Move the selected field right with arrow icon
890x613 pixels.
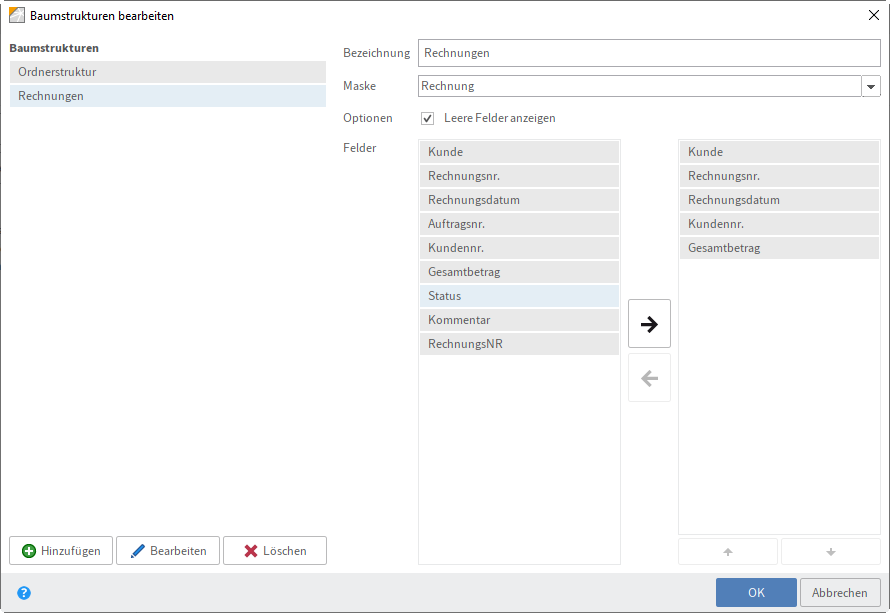point(649,323)
